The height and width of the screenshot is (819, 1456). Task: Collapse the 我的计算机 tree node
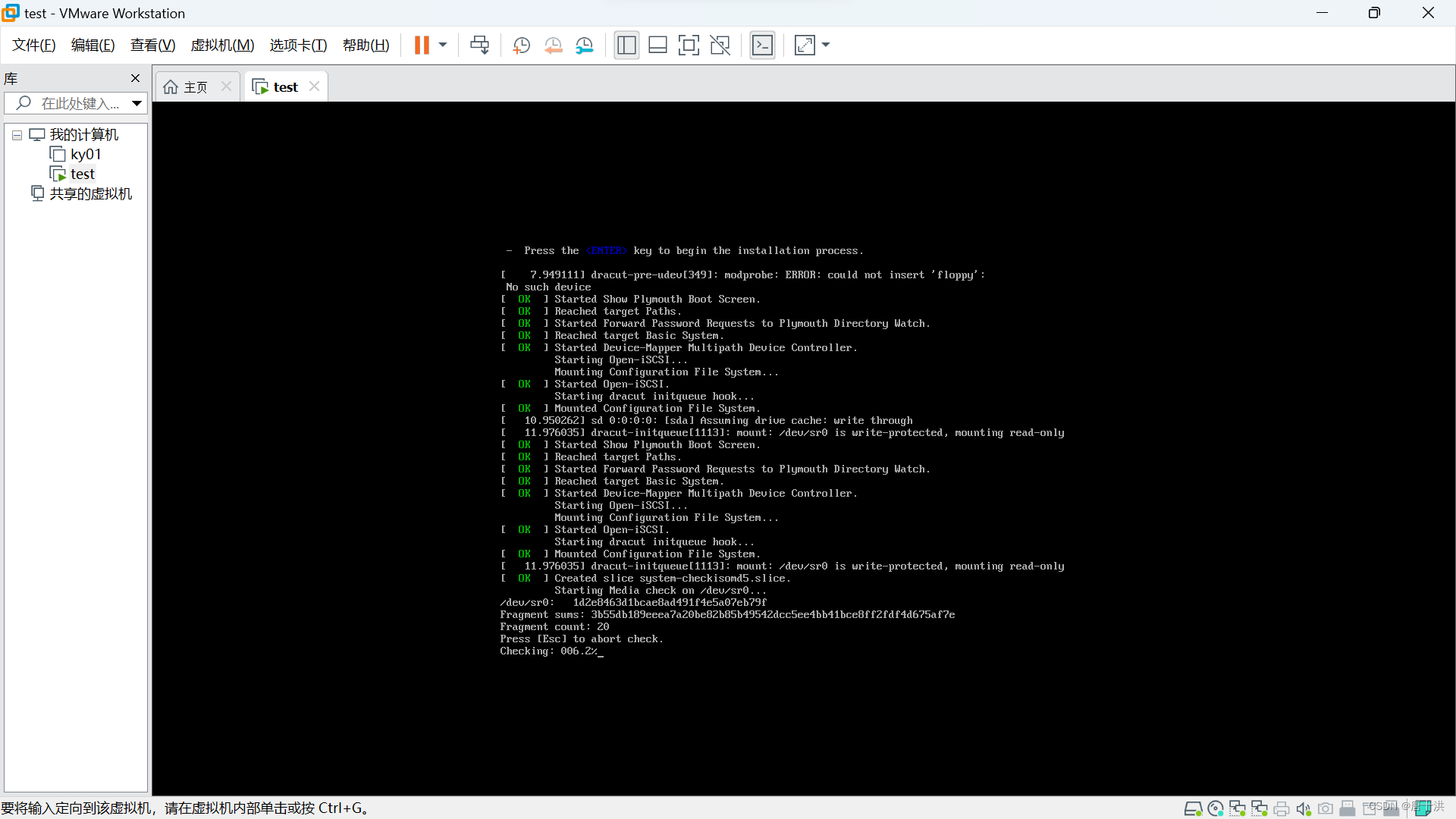pos(17,135)
